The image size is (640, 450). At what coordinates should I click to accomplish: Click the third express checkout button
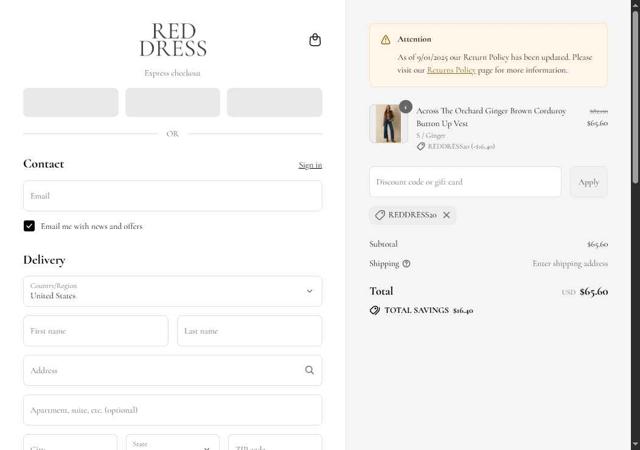[275, 102]
